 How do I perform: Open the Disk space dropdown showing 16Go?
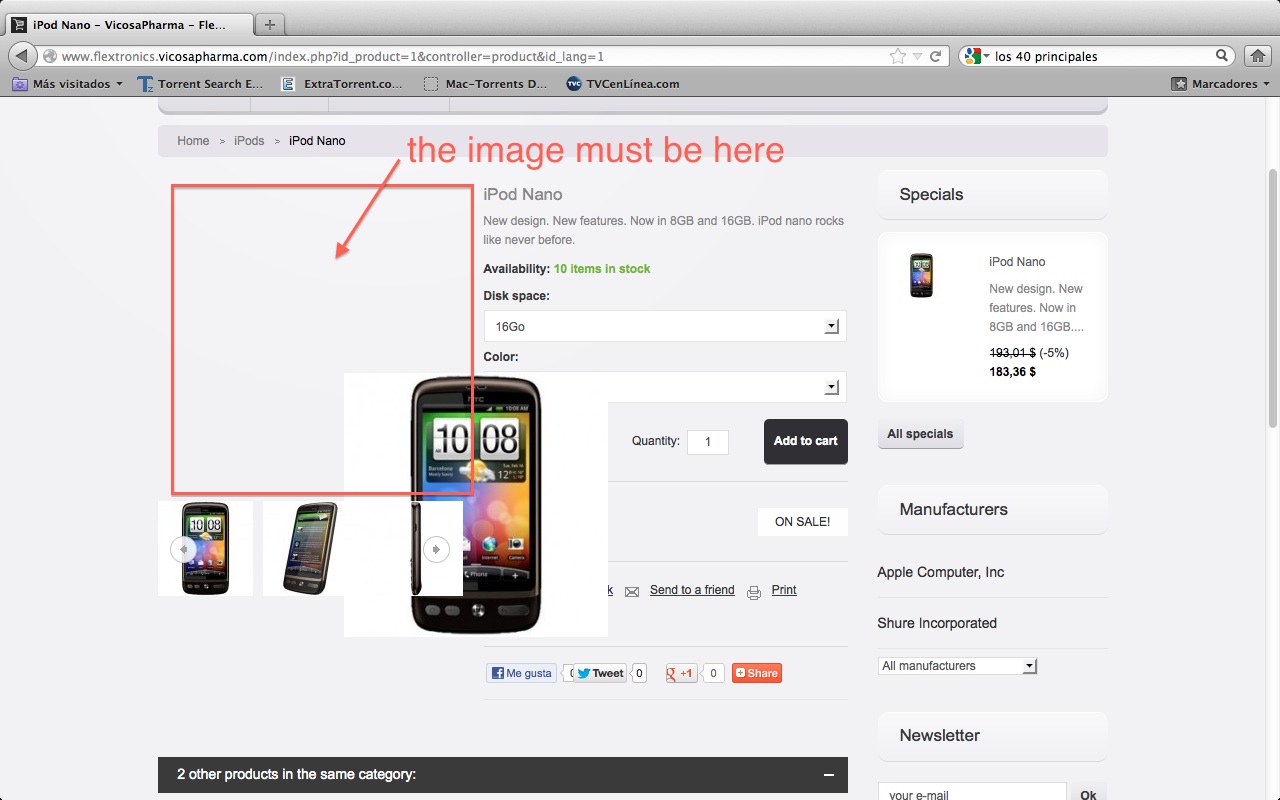(665, 326)
